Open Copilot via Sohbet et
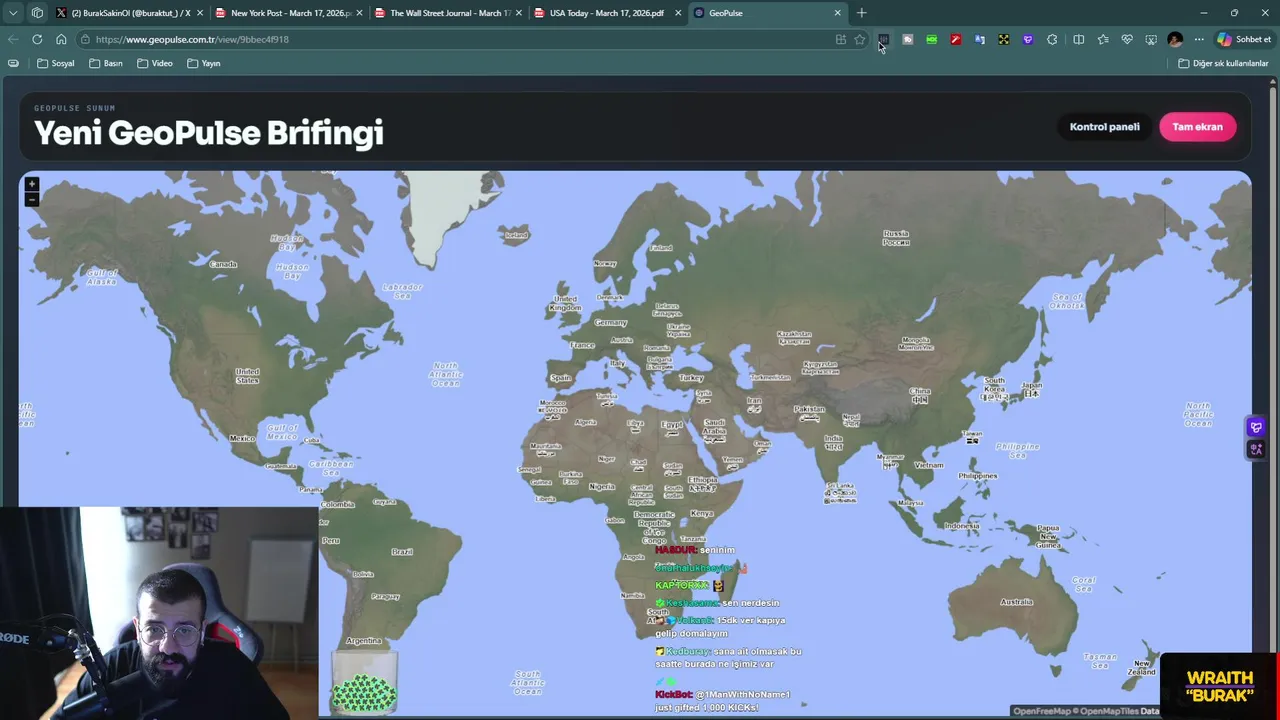This screenshot has width=1280, height=720. (x=1244, y=39)
